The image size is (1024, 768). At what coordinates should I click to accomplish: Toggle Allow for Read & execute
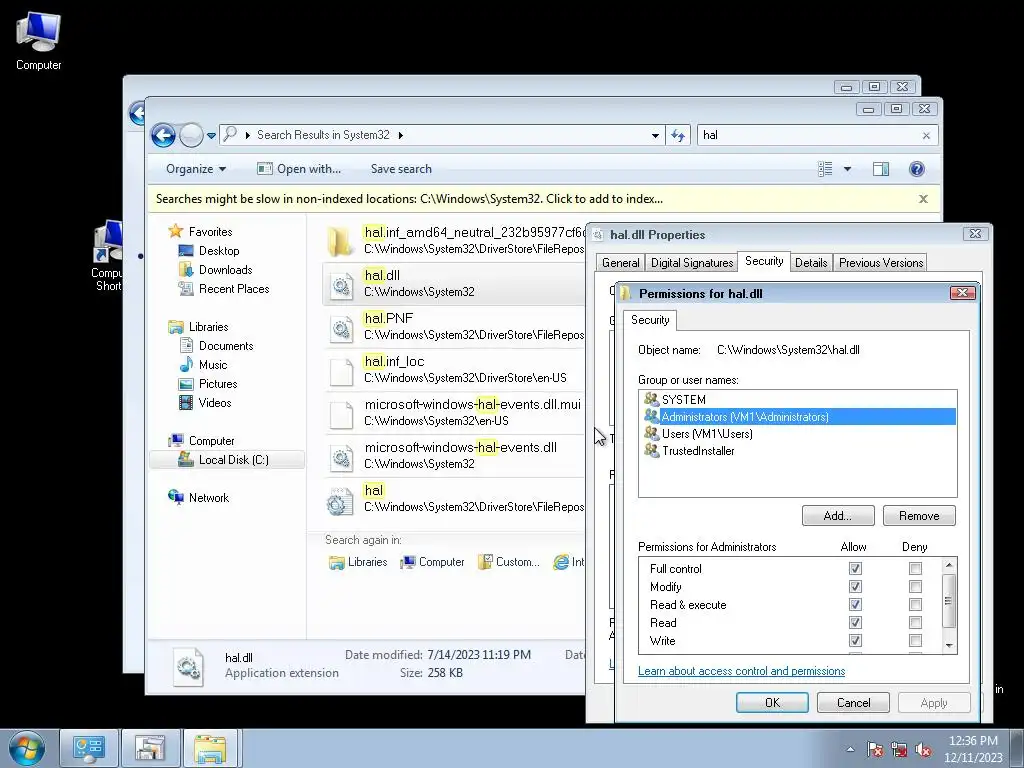(x=855, y=604)
